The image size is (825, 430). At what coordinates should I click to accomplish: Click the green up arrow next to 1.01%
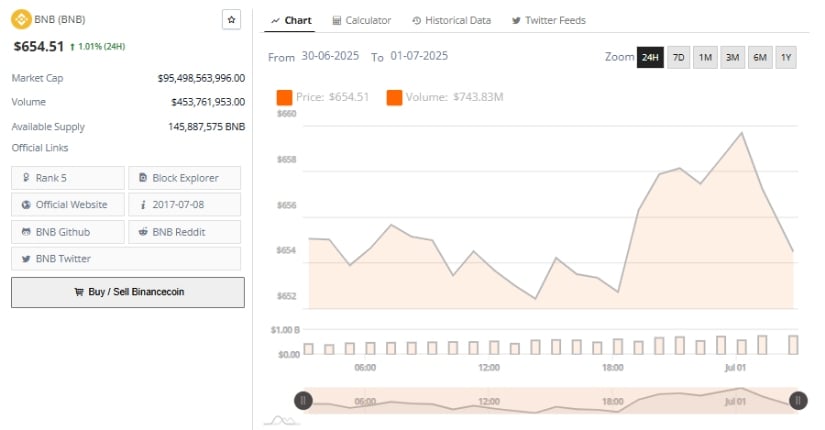[73, 47]
